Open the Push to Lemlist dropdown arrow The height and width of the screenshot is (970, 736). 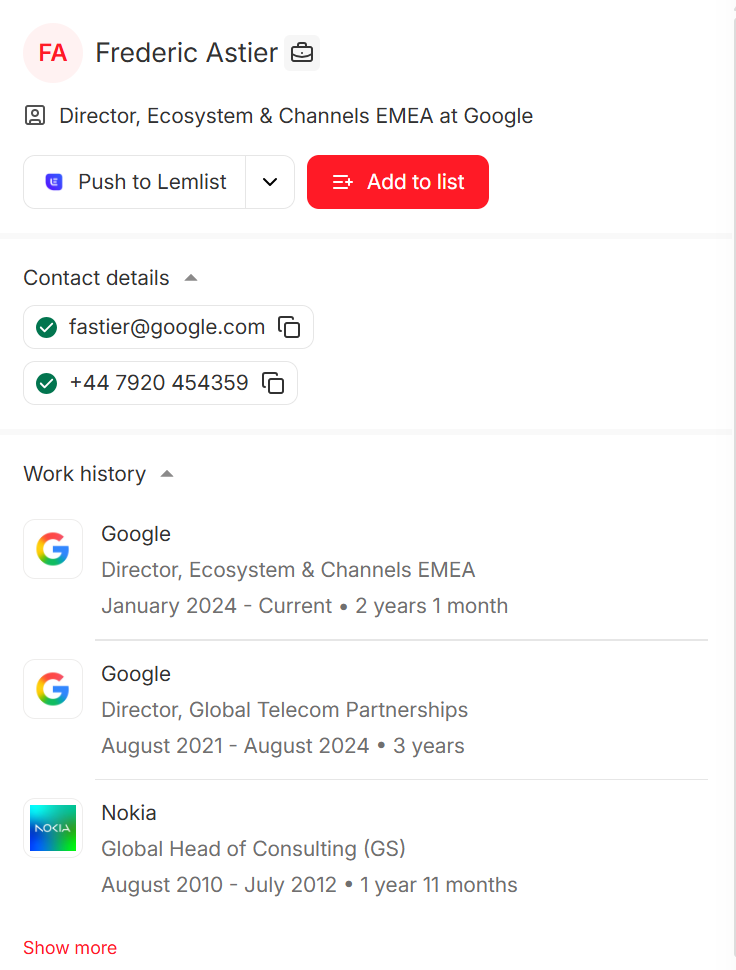pyautogui.click(x=270, y=182)
